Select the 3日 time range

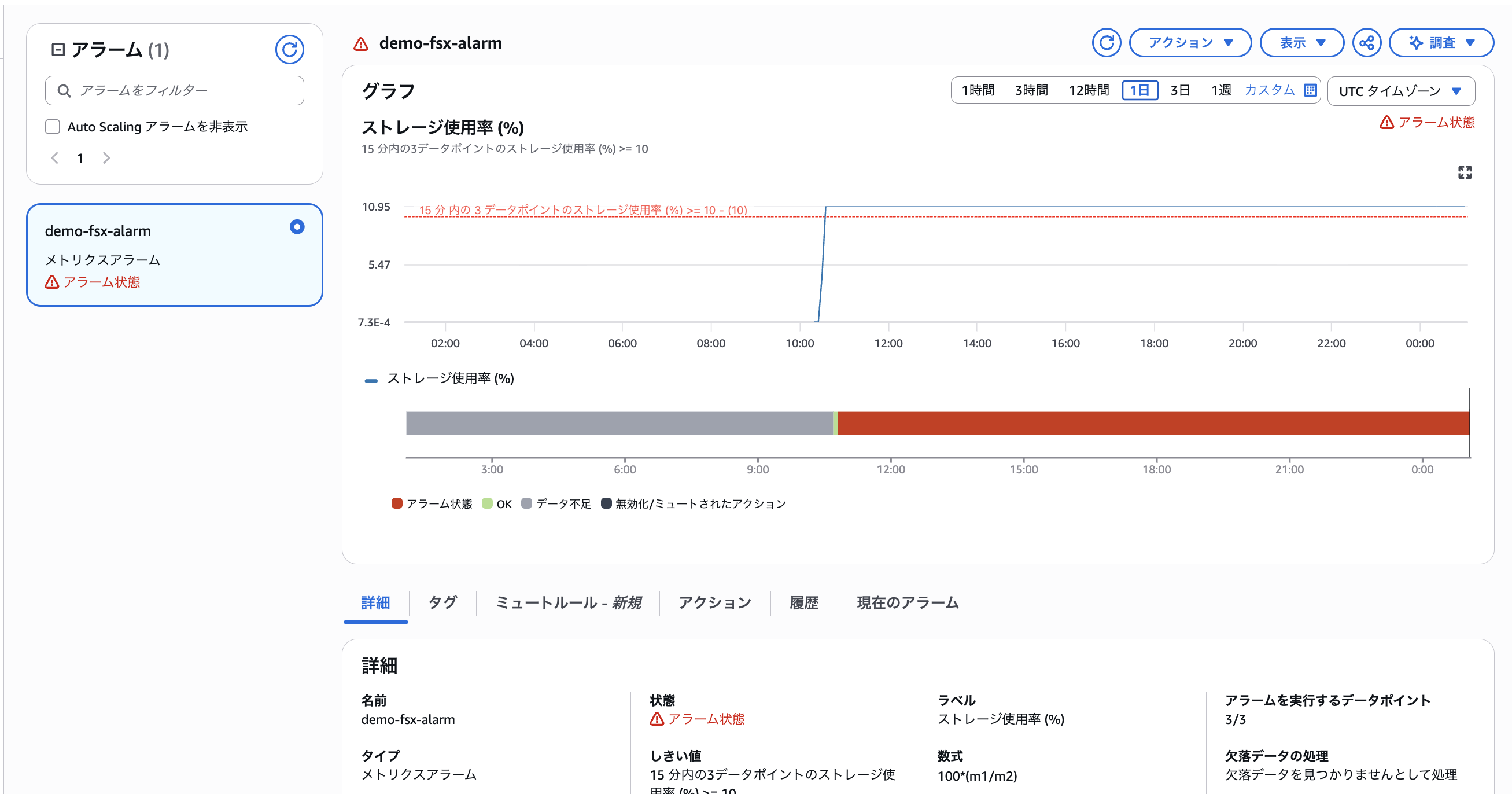(x=1179, y=90)
